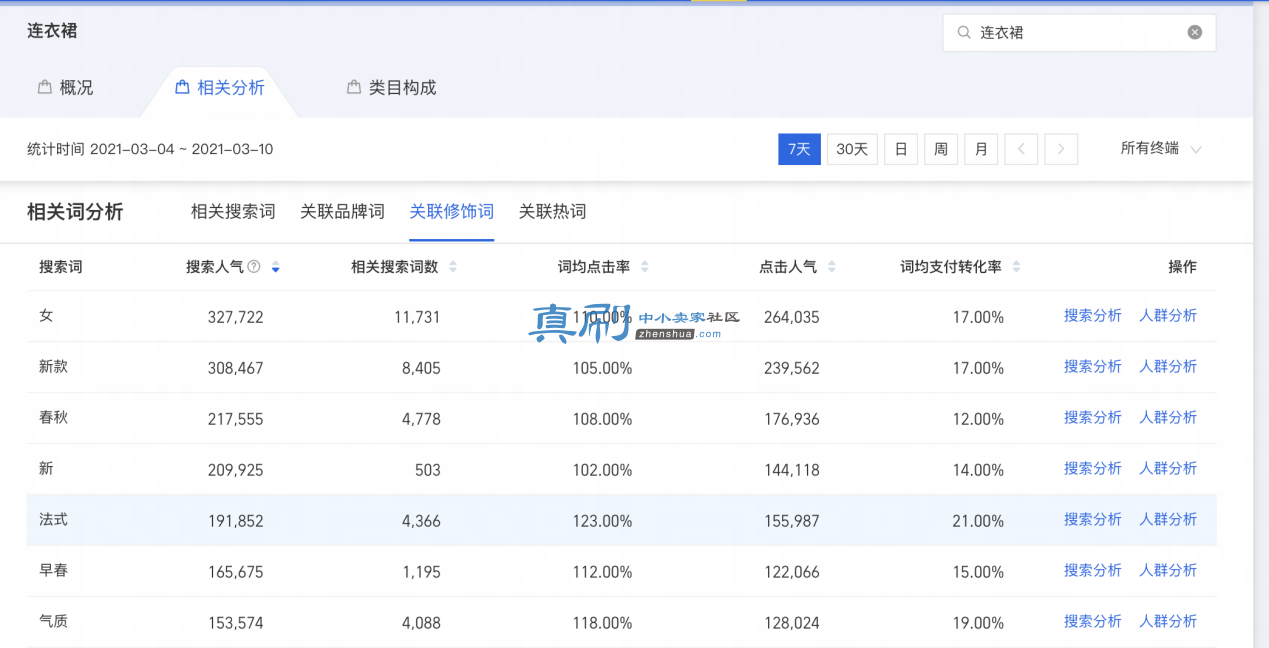The height and width of the screenshot is (648, 1269).
Task: Click search term 法式 in table
Action: point(53,520)
